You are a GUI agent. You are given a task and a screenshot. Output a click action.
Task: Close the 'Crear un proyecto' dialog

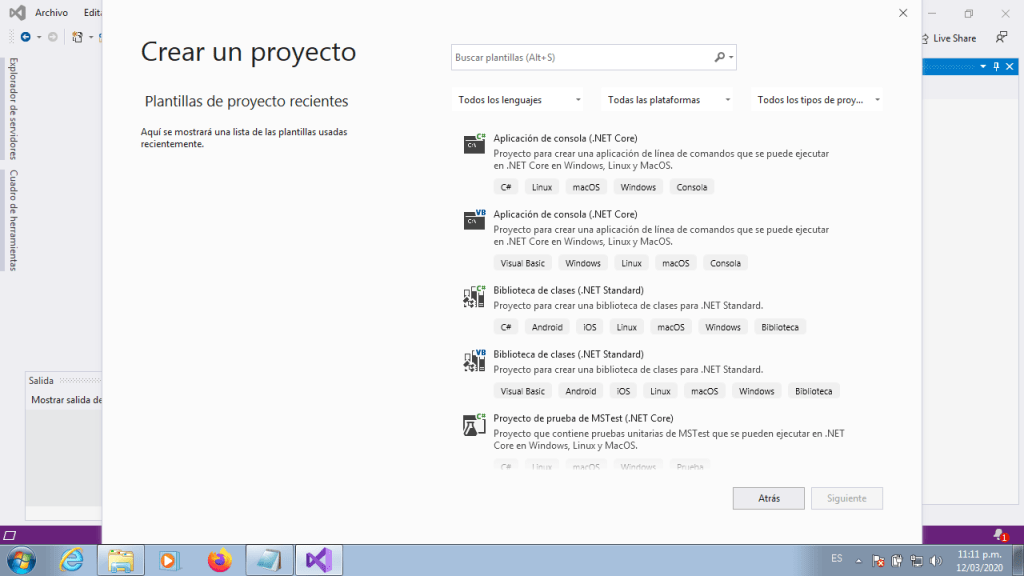point(903,13)
